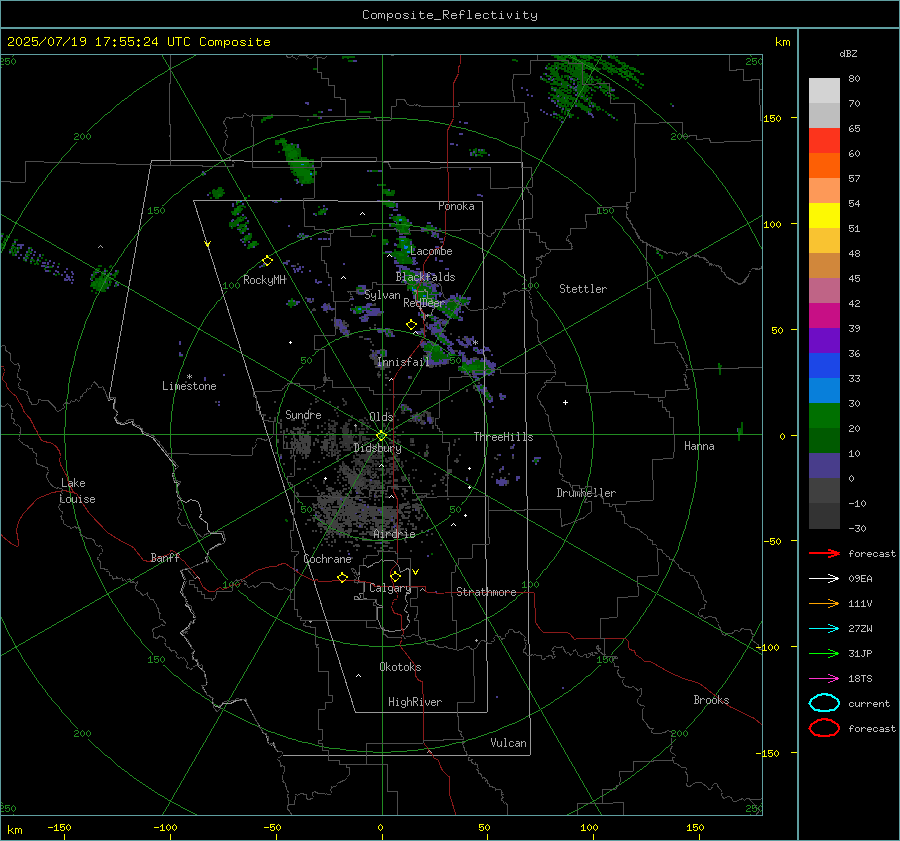Click the dBZ legend heading

[848, 53]
